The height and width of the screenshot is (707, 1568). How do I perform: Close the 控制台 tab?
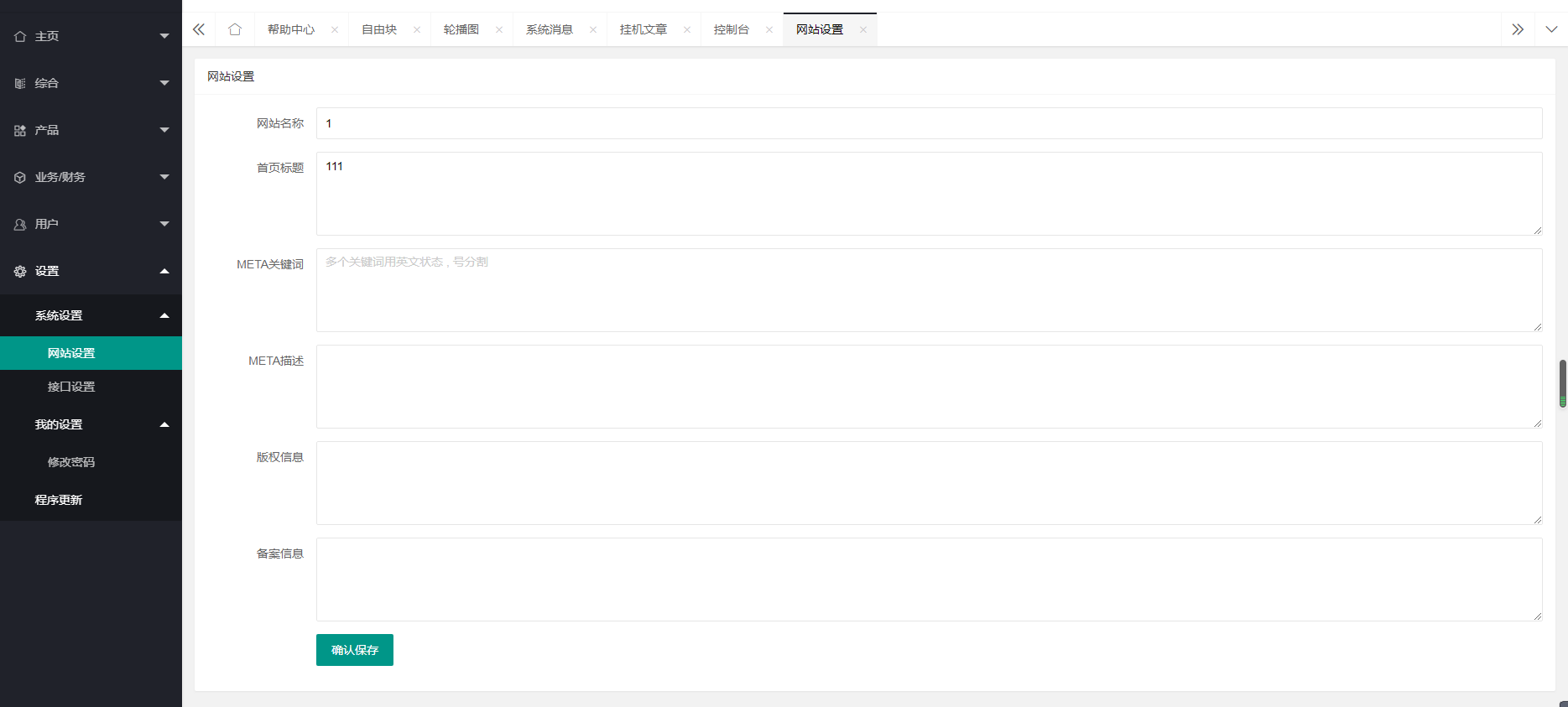coord(769,29)
